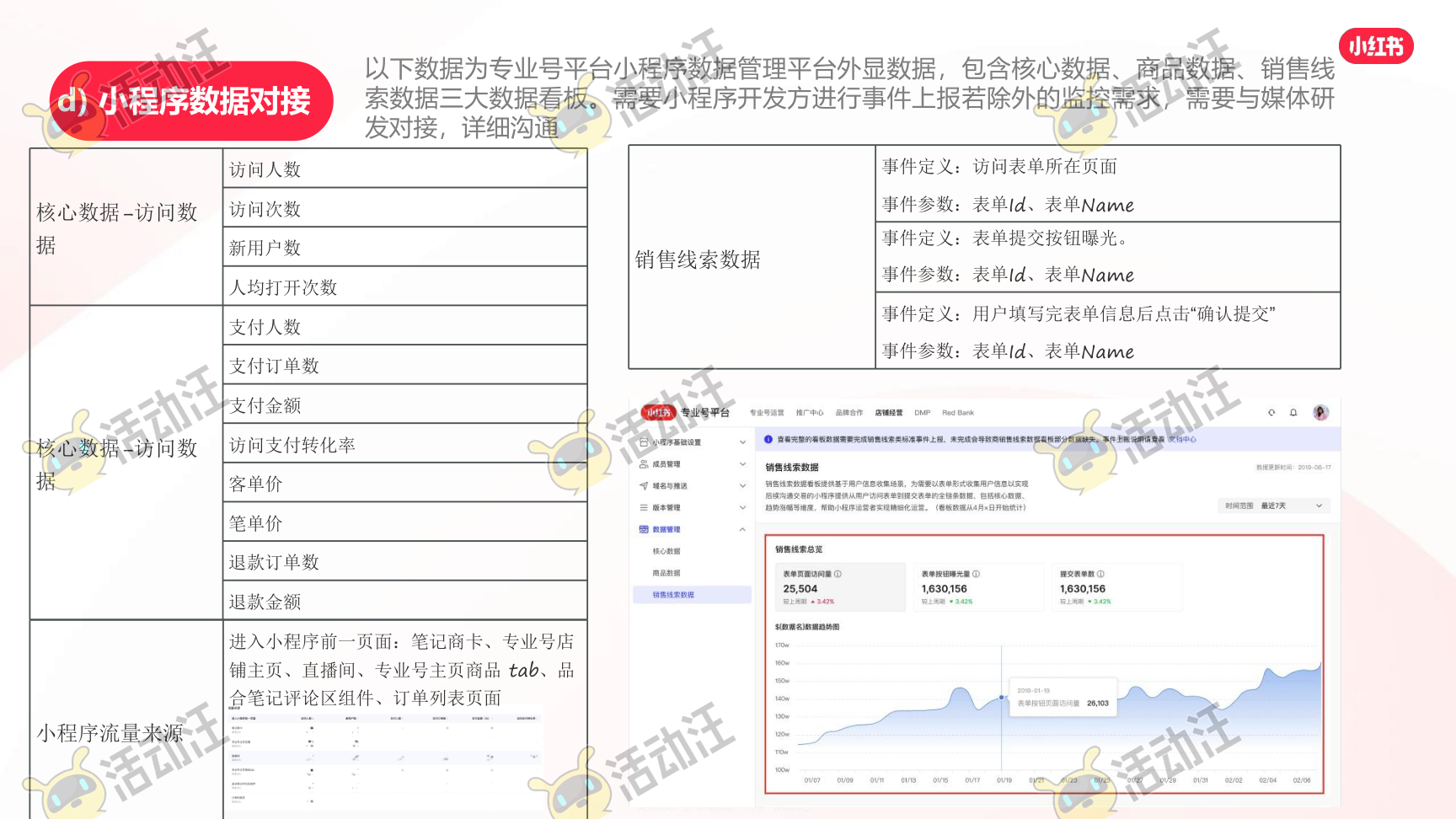Click the 01/19 data point on the trend chart
The width and height of the screenshot is (1456, 819).
coord(1002,698)
